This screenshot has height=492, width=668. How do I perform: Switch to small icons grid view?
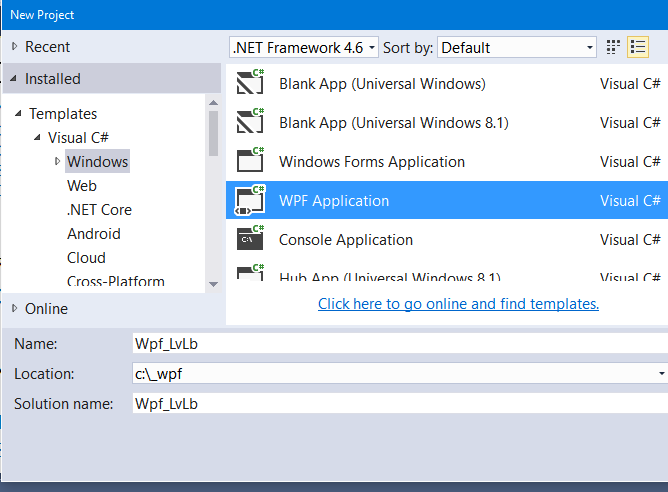tap(613, 47)
